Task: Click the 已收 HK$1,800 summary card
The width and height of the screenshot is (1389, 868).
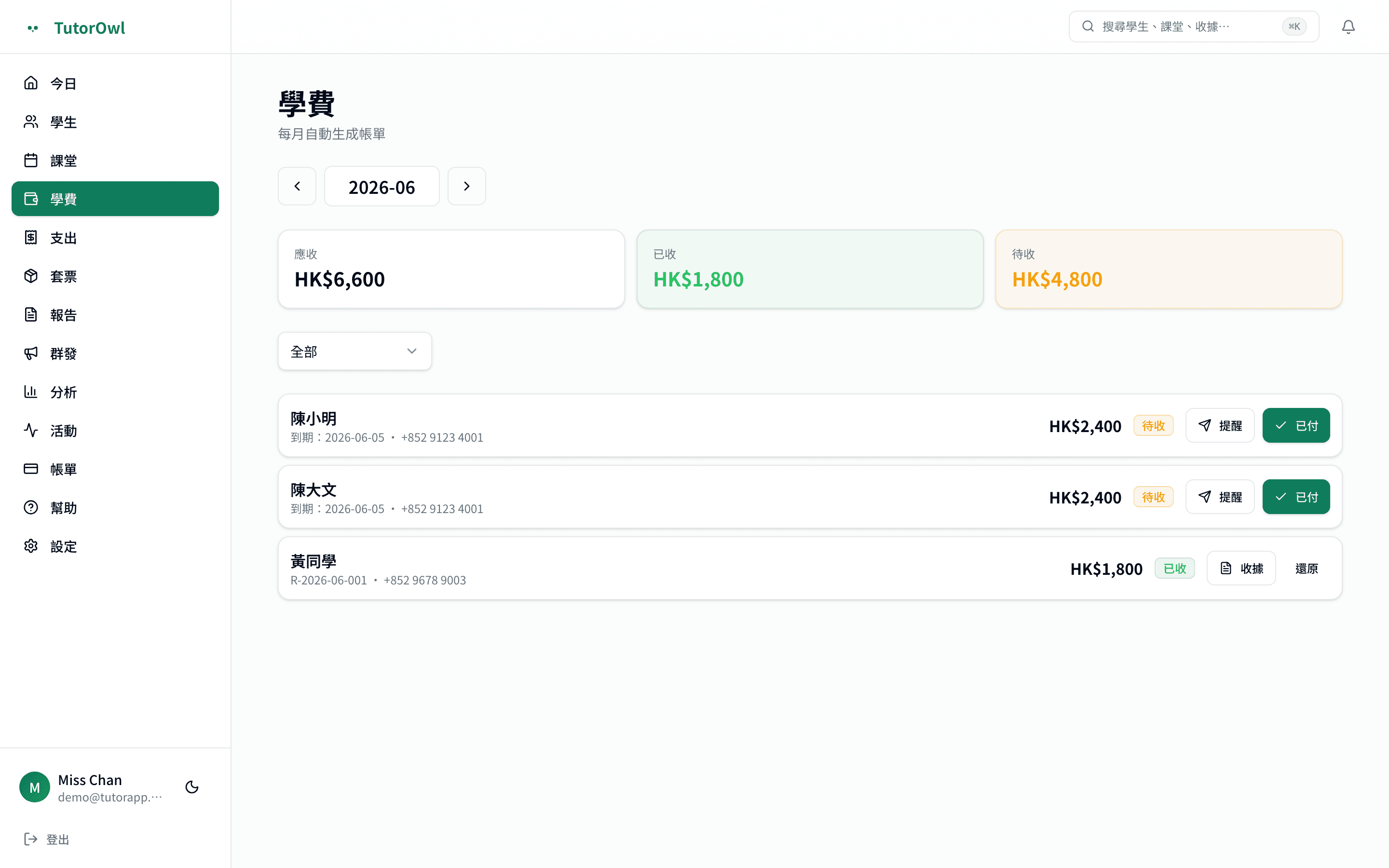Action: click(810, 269)
